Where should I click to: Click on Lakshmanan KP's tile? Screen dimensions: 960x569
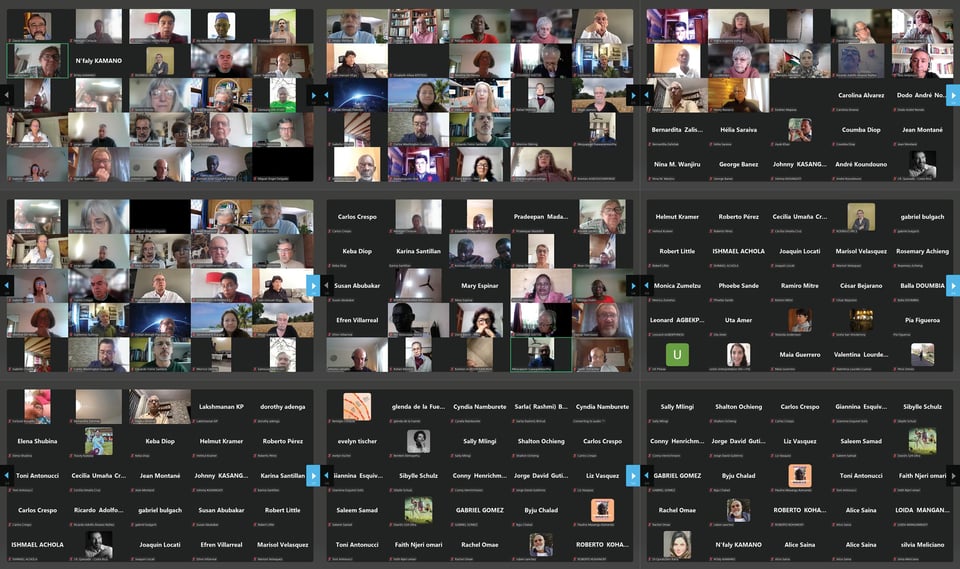221,408
